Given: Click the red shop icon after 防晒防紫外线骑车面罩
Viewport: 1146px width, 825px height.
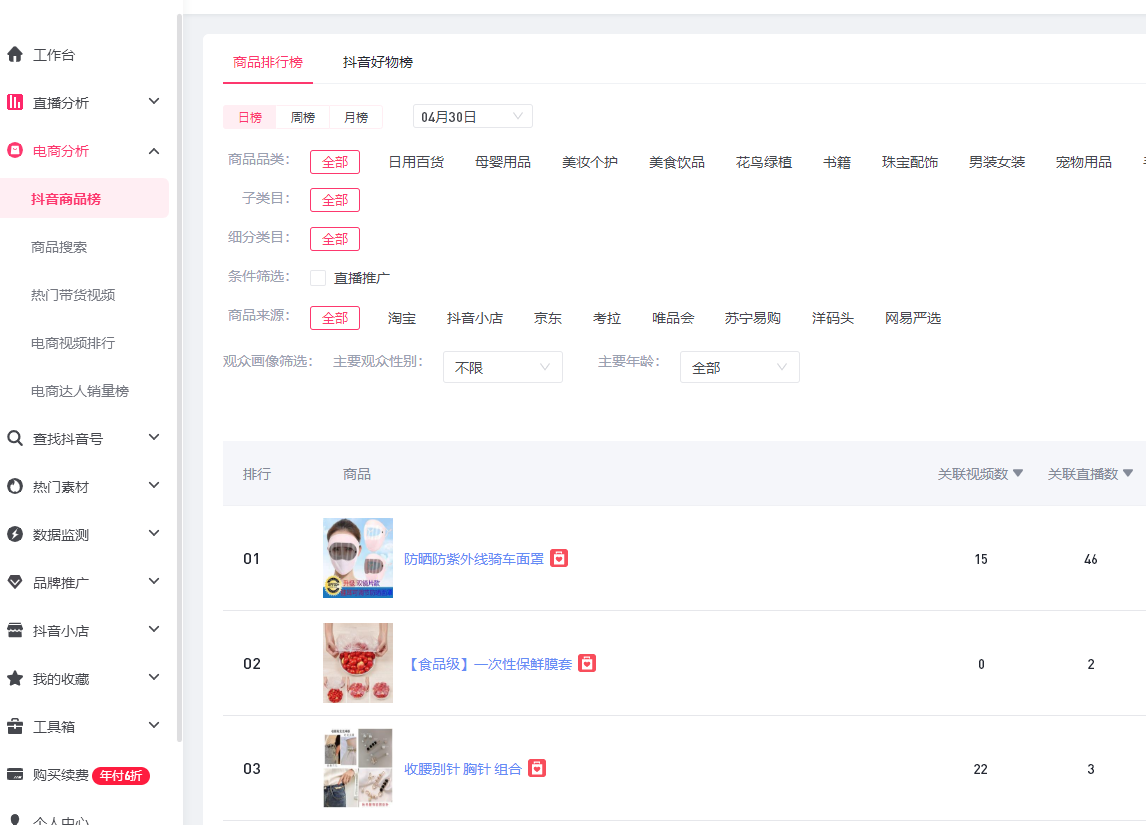Looking at the screenshot, I should [x=559, y=558].
